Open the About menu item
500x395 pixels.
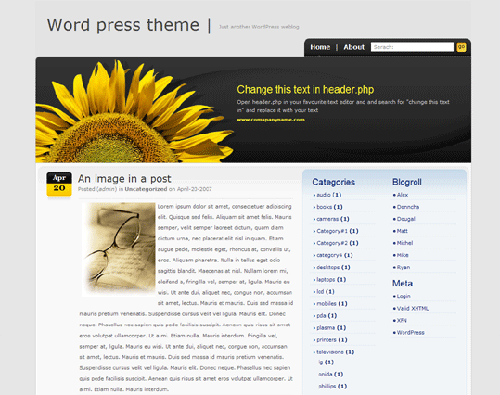pos(354,47)
